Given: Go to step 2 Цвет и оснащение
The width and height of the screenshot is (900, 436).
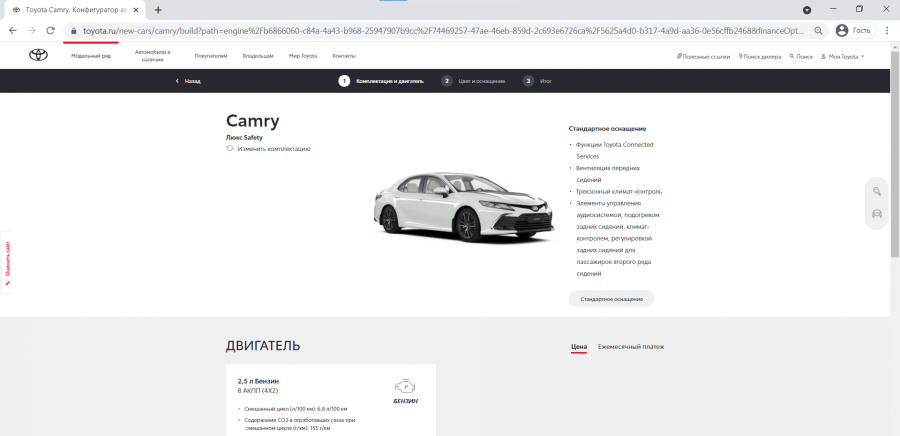Looking at the screenshot, I should [x=474, y=81].
